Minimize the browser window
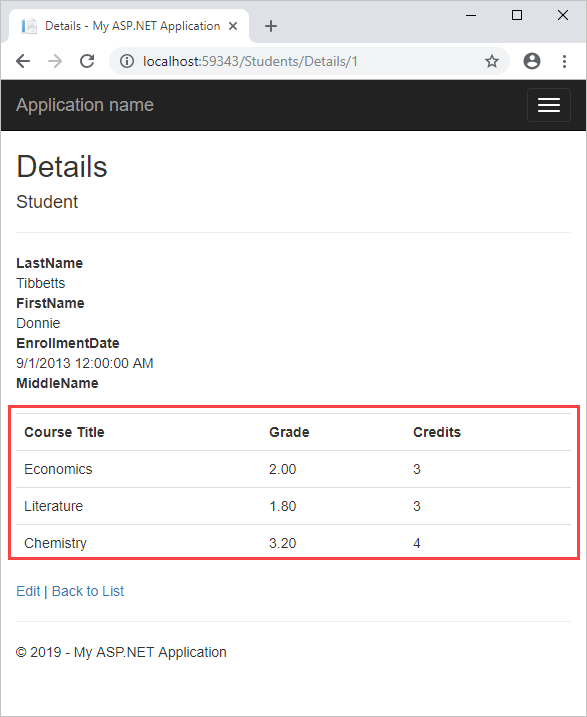 [x=471, y=15]
